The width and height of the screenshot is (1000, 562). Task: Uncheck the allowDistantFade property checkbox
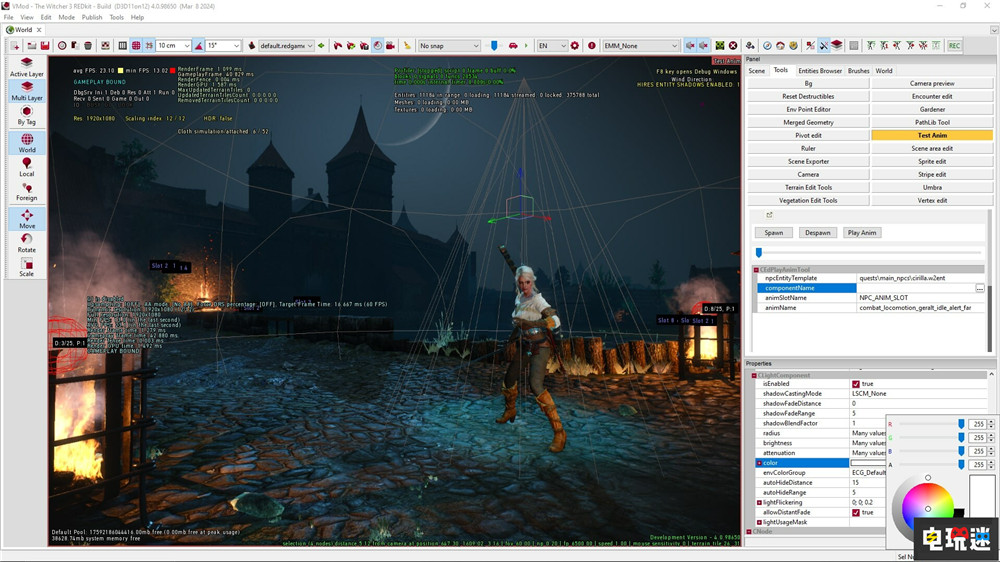click(856, 512)
